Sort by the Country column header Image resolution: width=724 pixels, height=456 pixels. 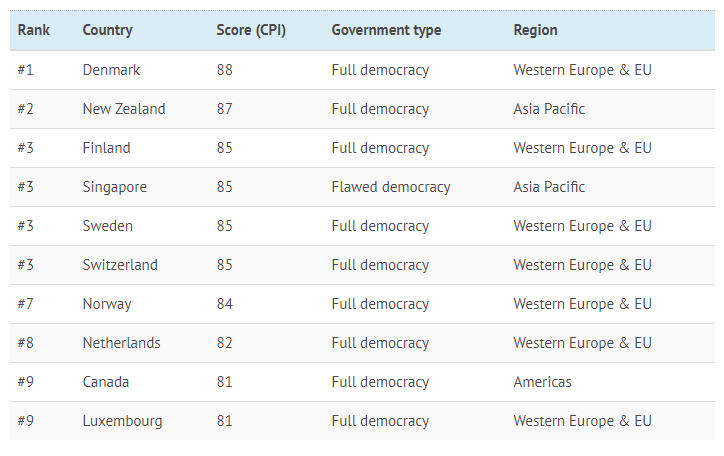coord(107,30)
